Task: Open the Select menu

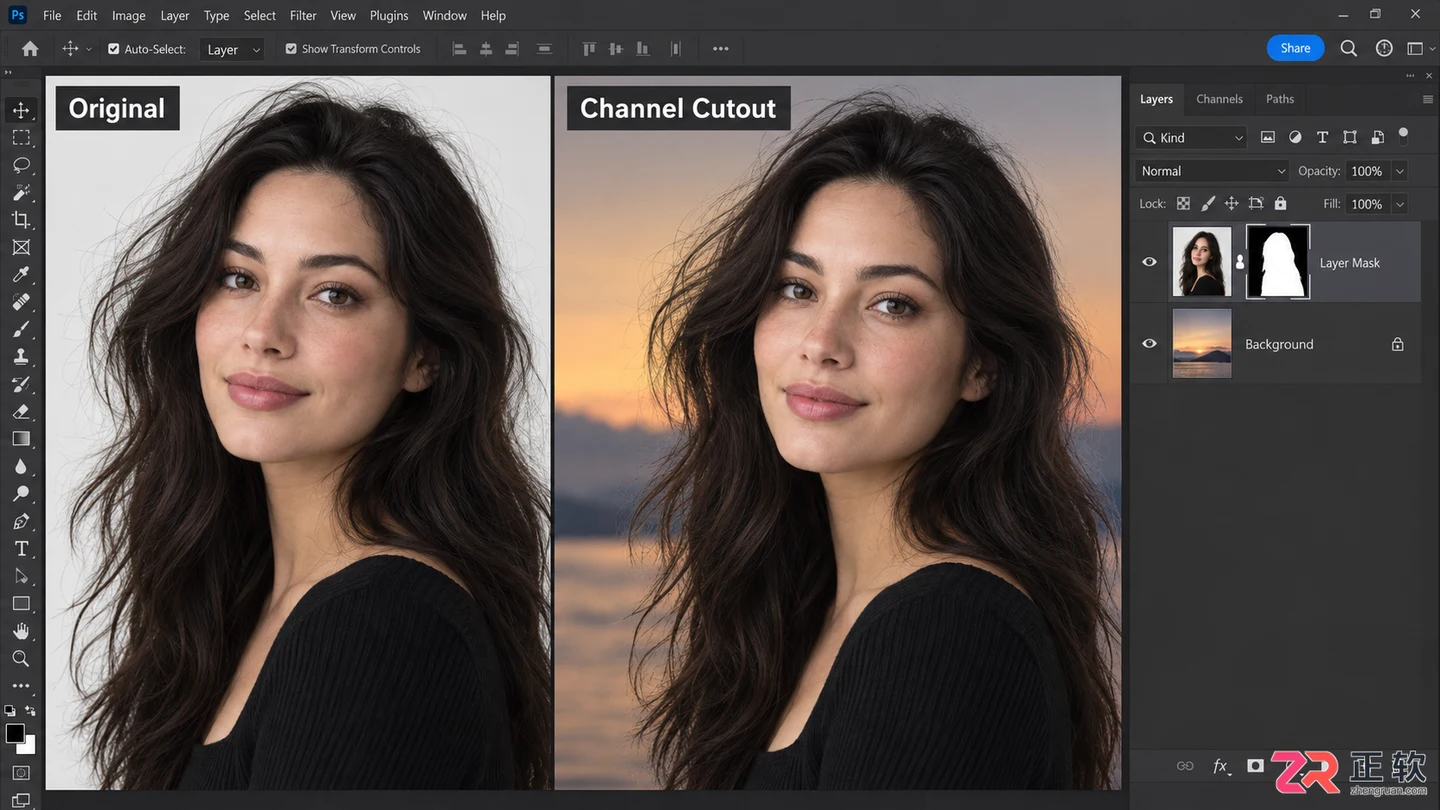Action: pyautogui.click(x=260, y=15)
